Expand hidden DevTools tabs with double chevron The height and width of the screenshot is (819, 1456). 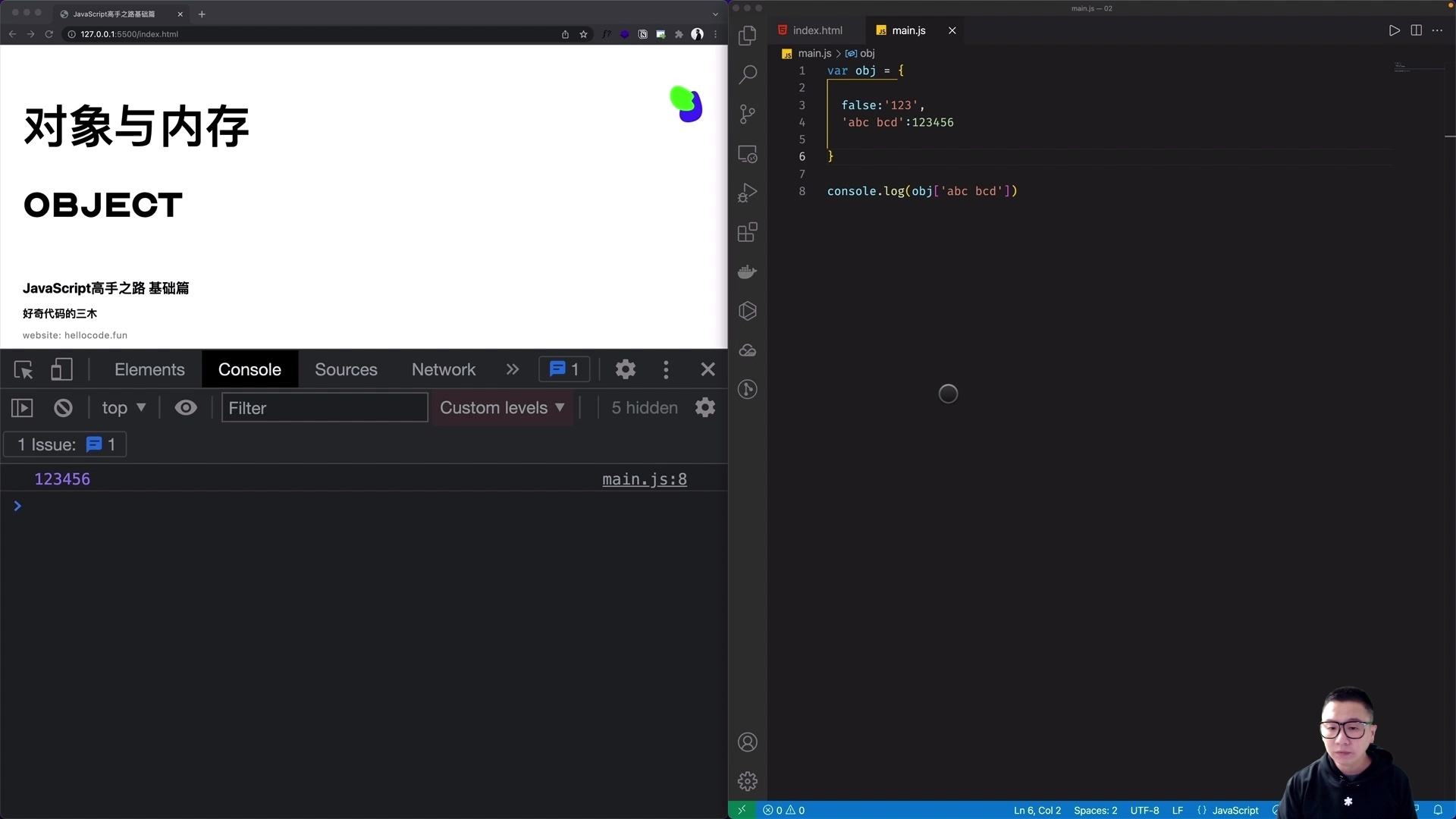(513, 369)
